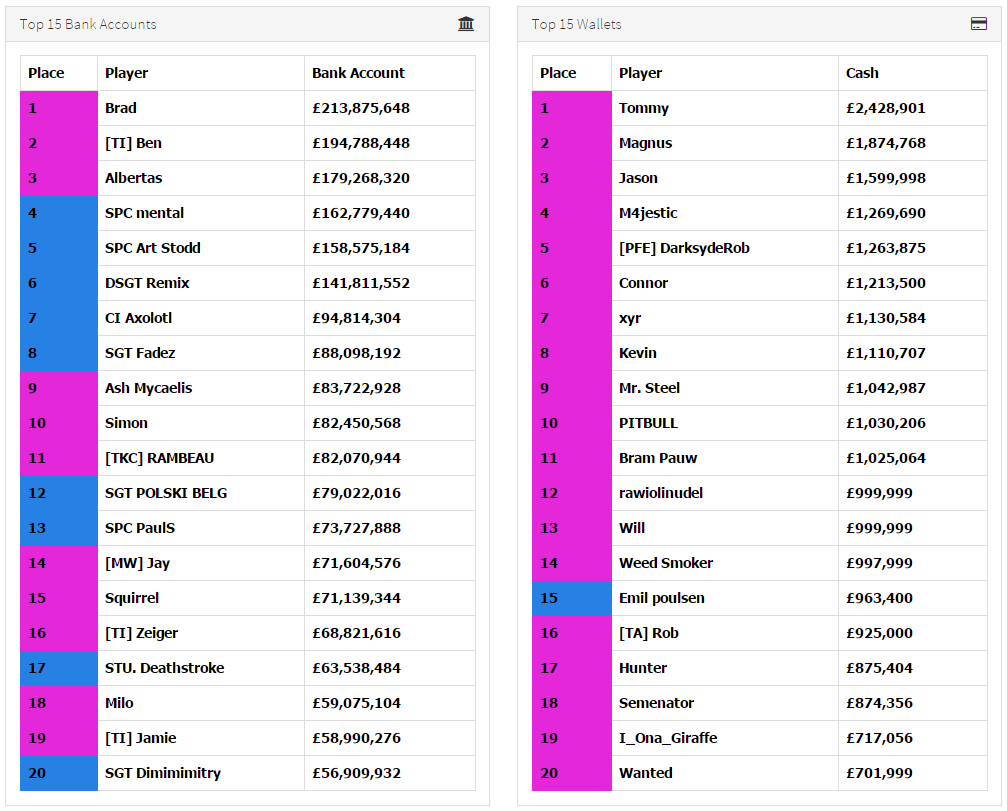The height and width of the screenshot is (811, 1007).
Task: Click the Bank Account column header
Action: tap(358, 73)
